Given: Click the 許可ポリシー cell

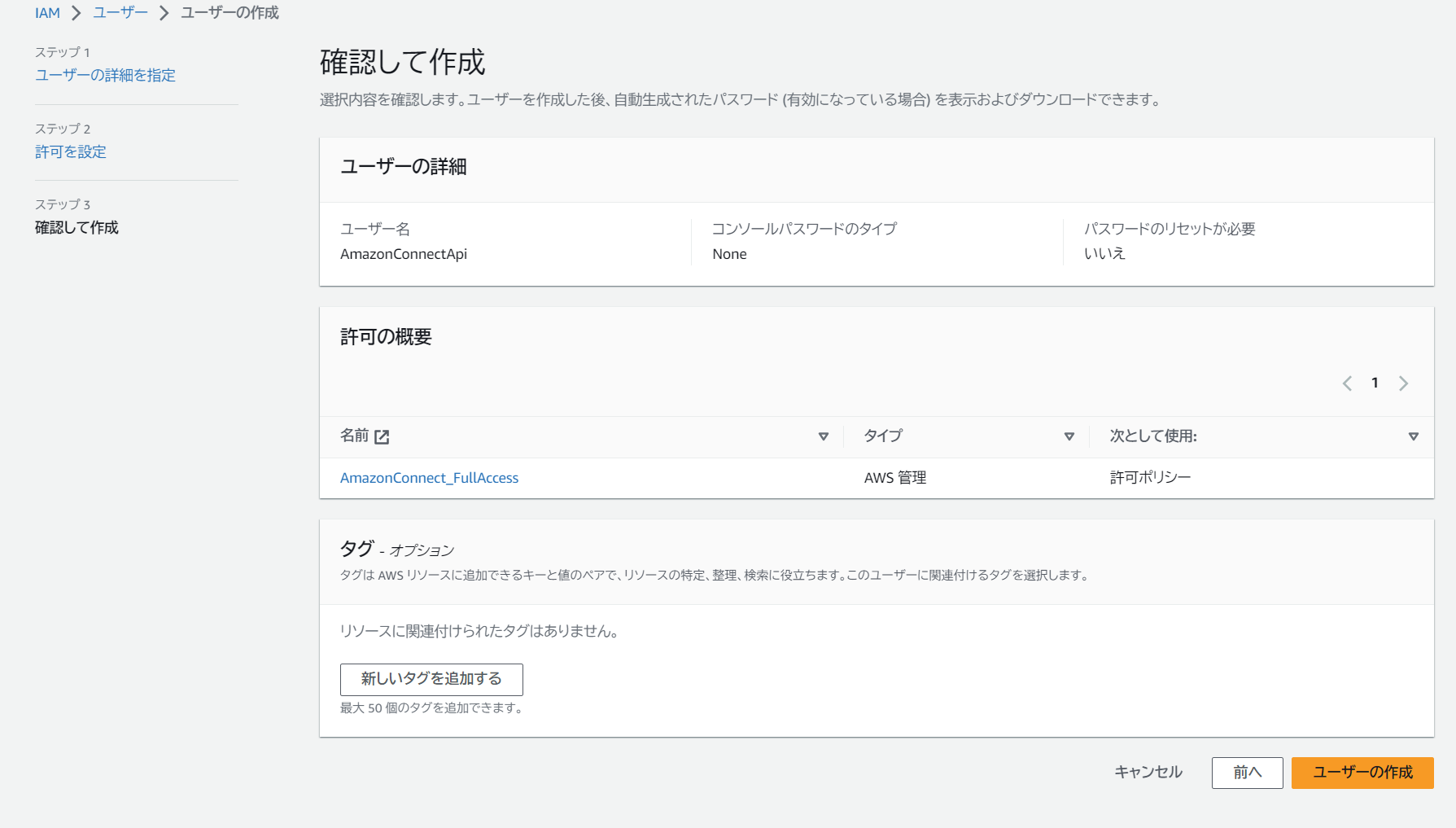Looking at the screenshot, I should point(1150,477).
